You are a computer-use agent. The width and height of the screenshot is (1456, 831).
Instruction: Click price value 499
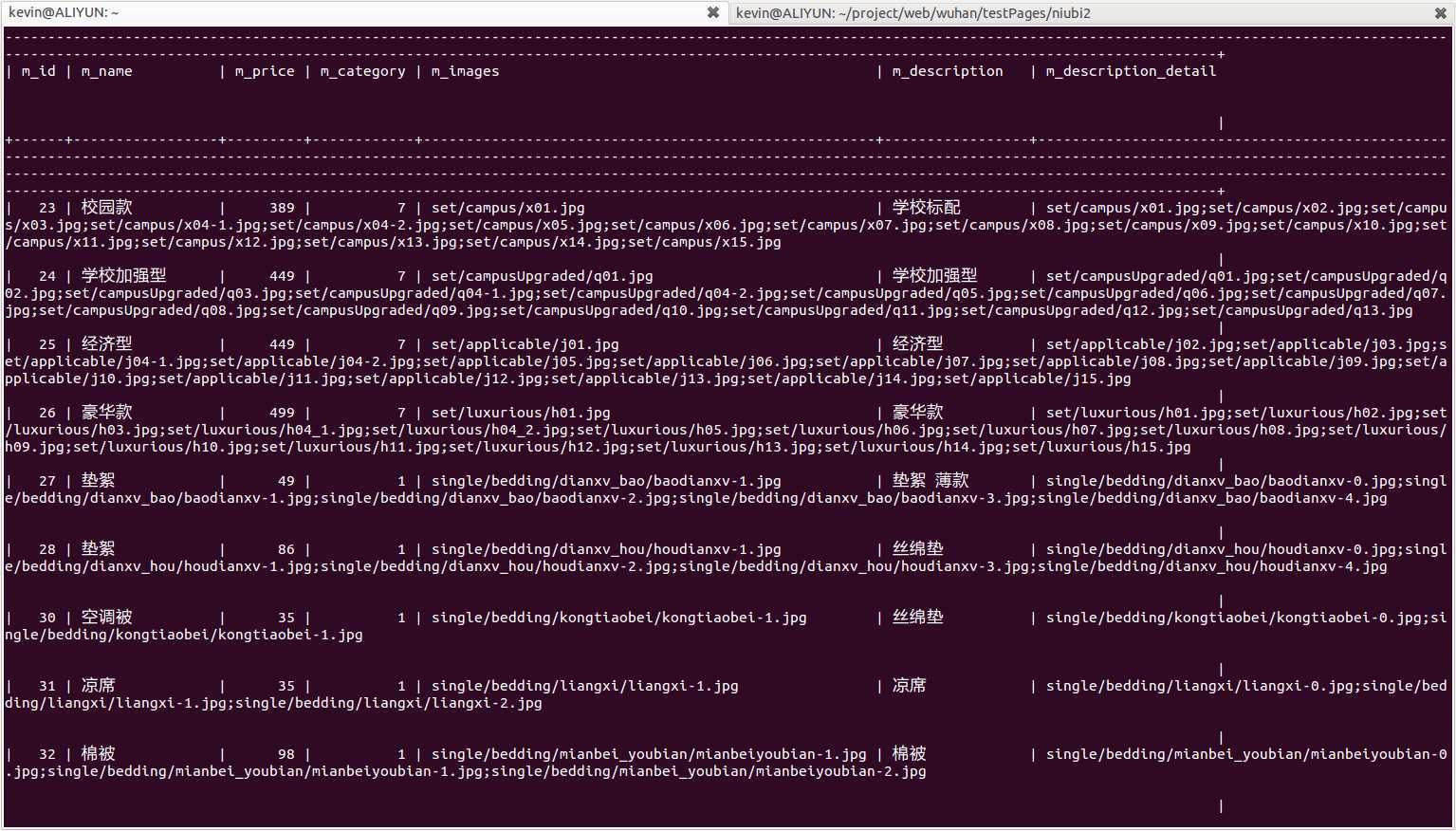[282, 413]
